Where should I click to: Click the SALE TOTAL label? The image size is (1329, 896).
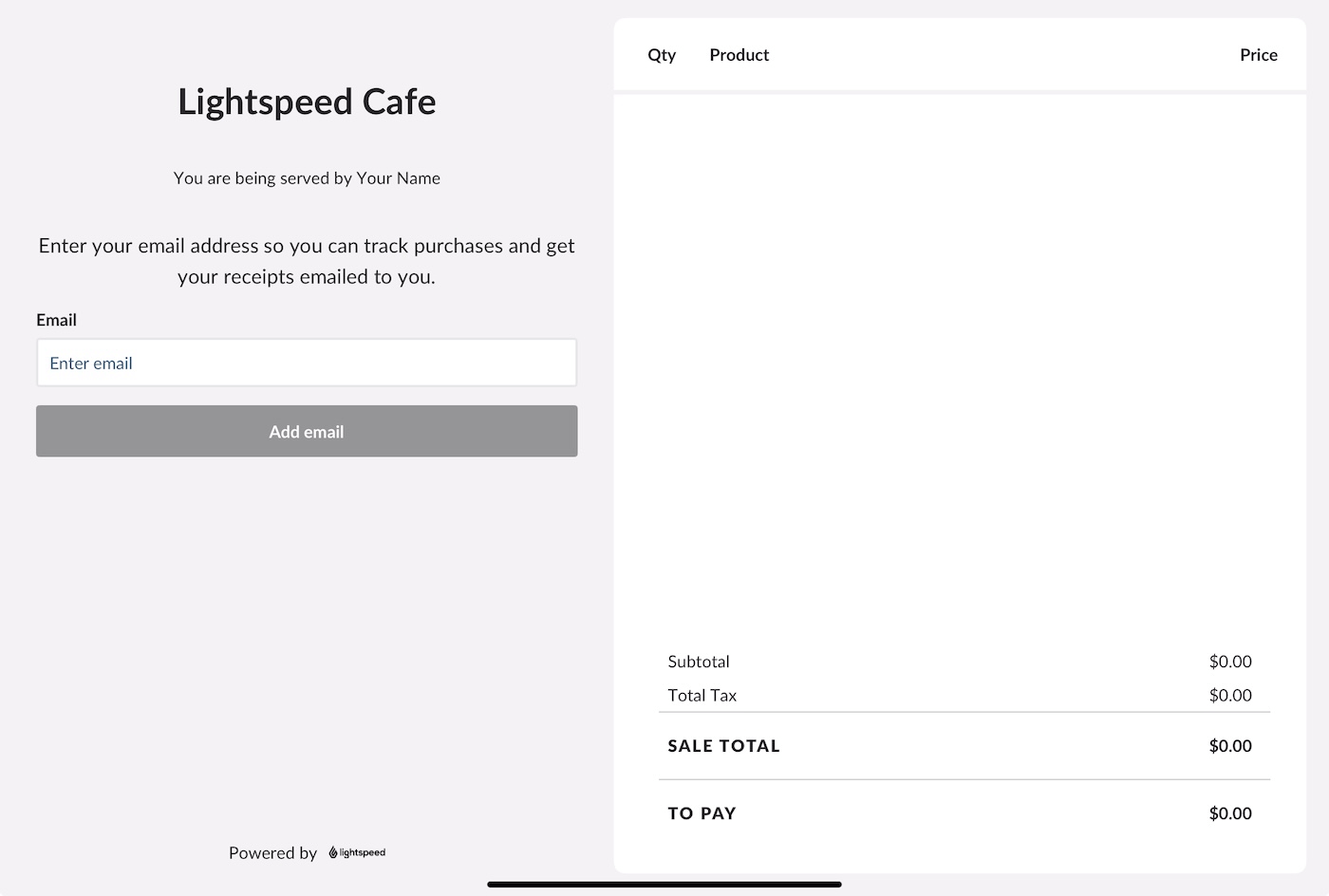(723, 746)
